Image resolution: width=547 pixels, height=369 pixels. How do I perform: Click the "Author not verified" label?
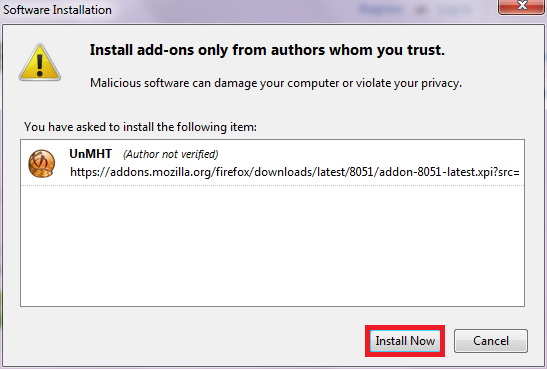click(171, 154)
